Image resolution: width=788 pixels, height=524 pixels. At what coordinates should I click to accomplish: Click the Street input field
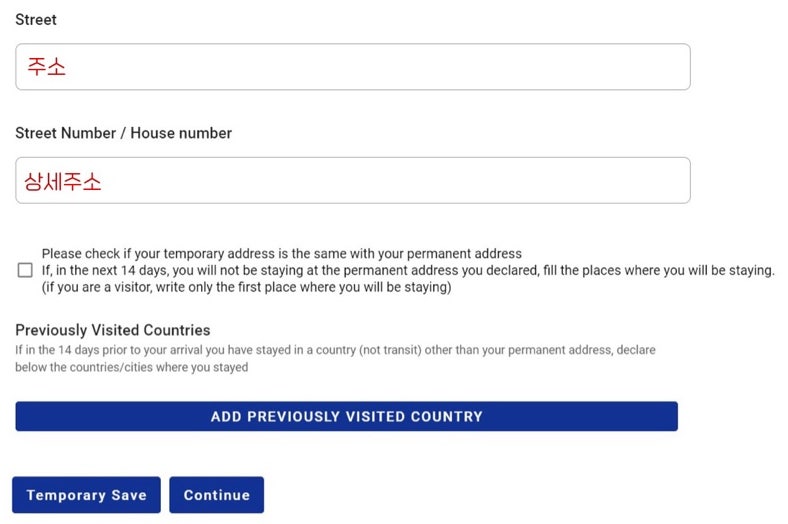[x=352, y=67]
